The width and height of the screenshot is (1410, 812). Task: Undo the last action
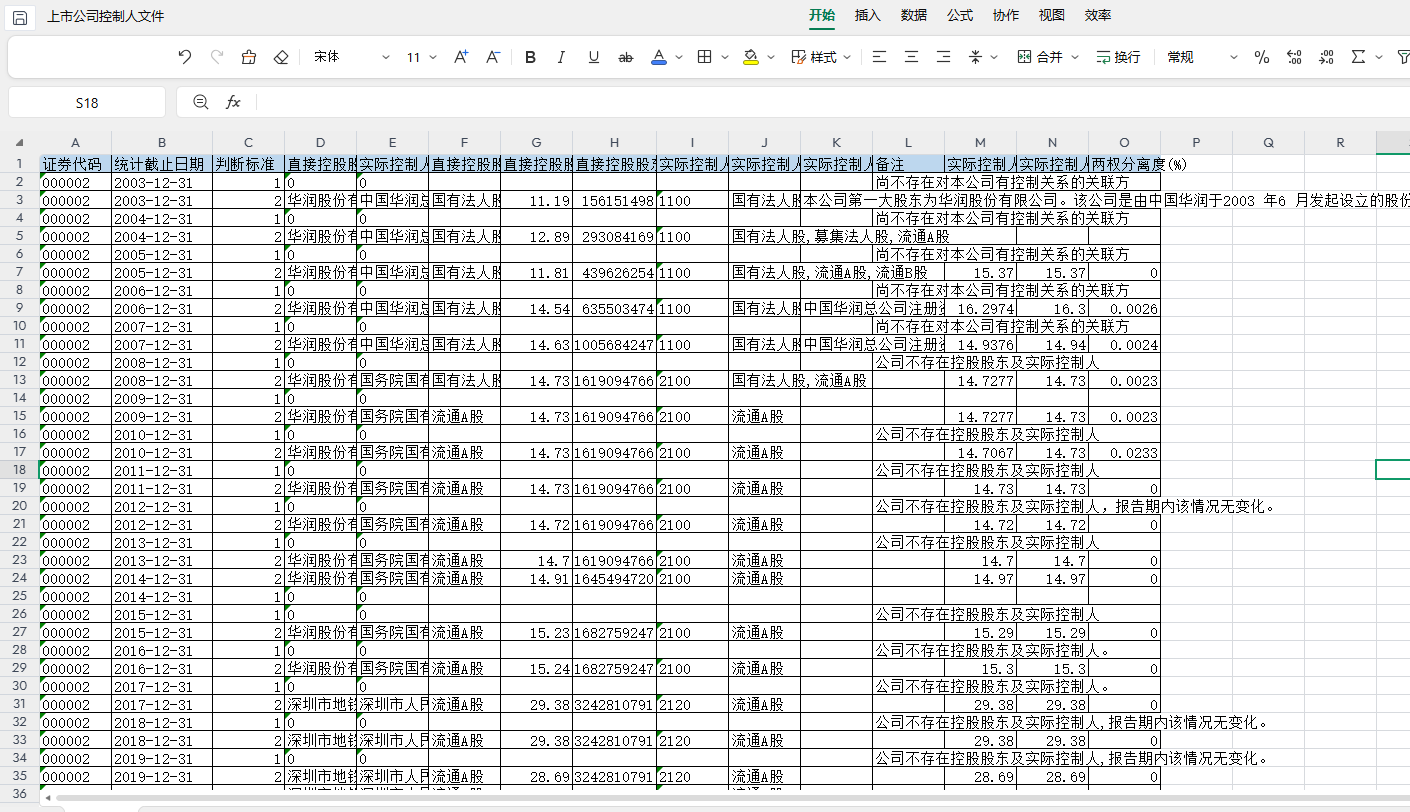click(x=184, y=57)
